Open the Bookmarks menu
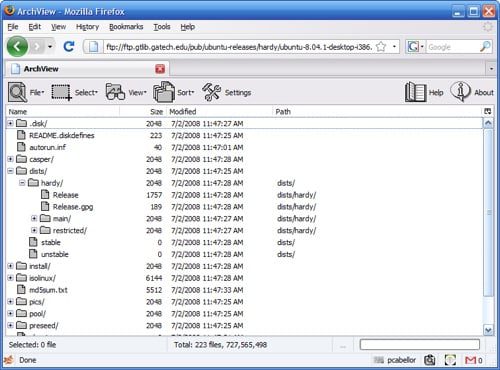 [x=126, y=27]
